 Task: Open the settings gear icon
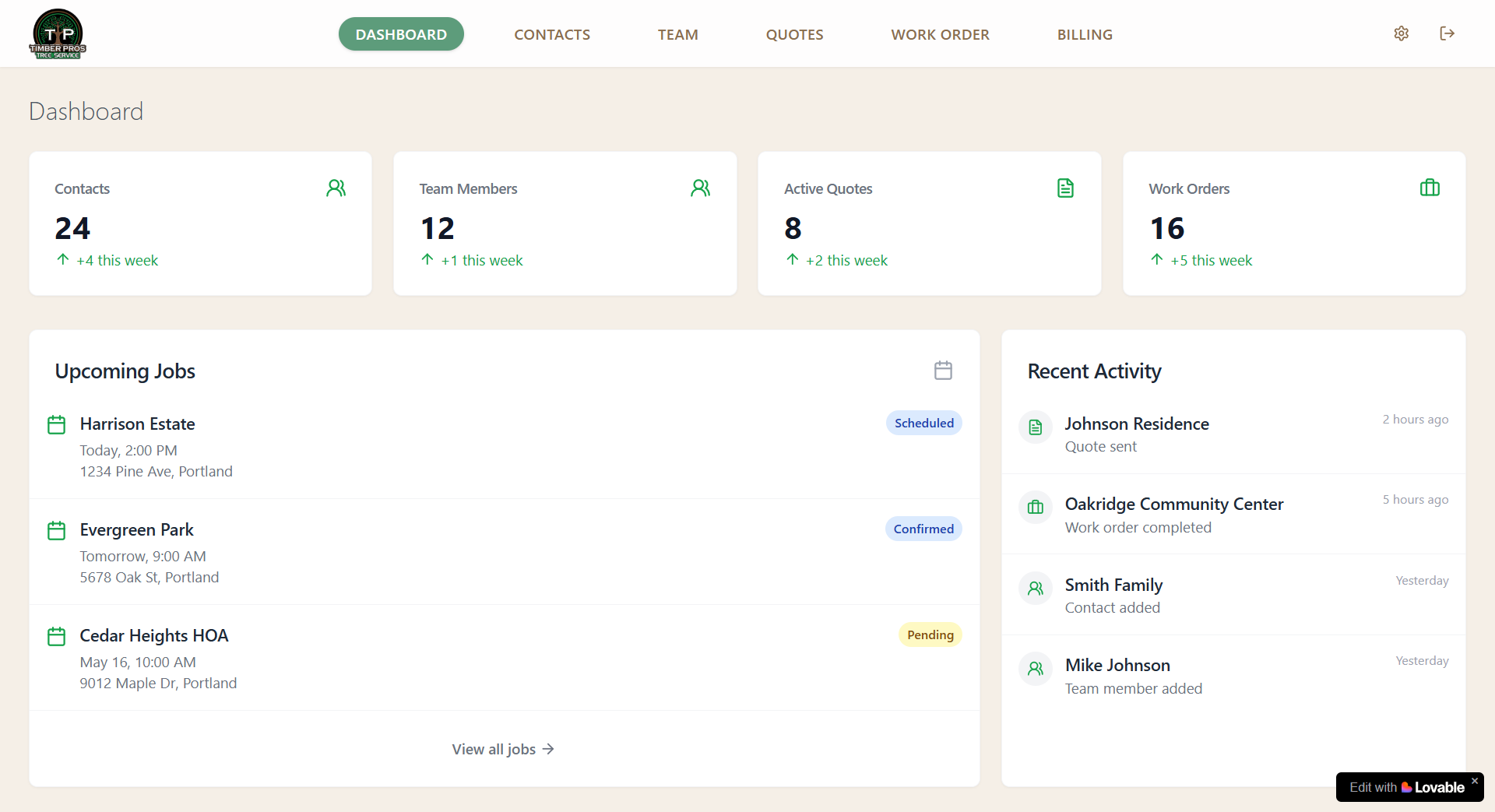click(1401, 33)
